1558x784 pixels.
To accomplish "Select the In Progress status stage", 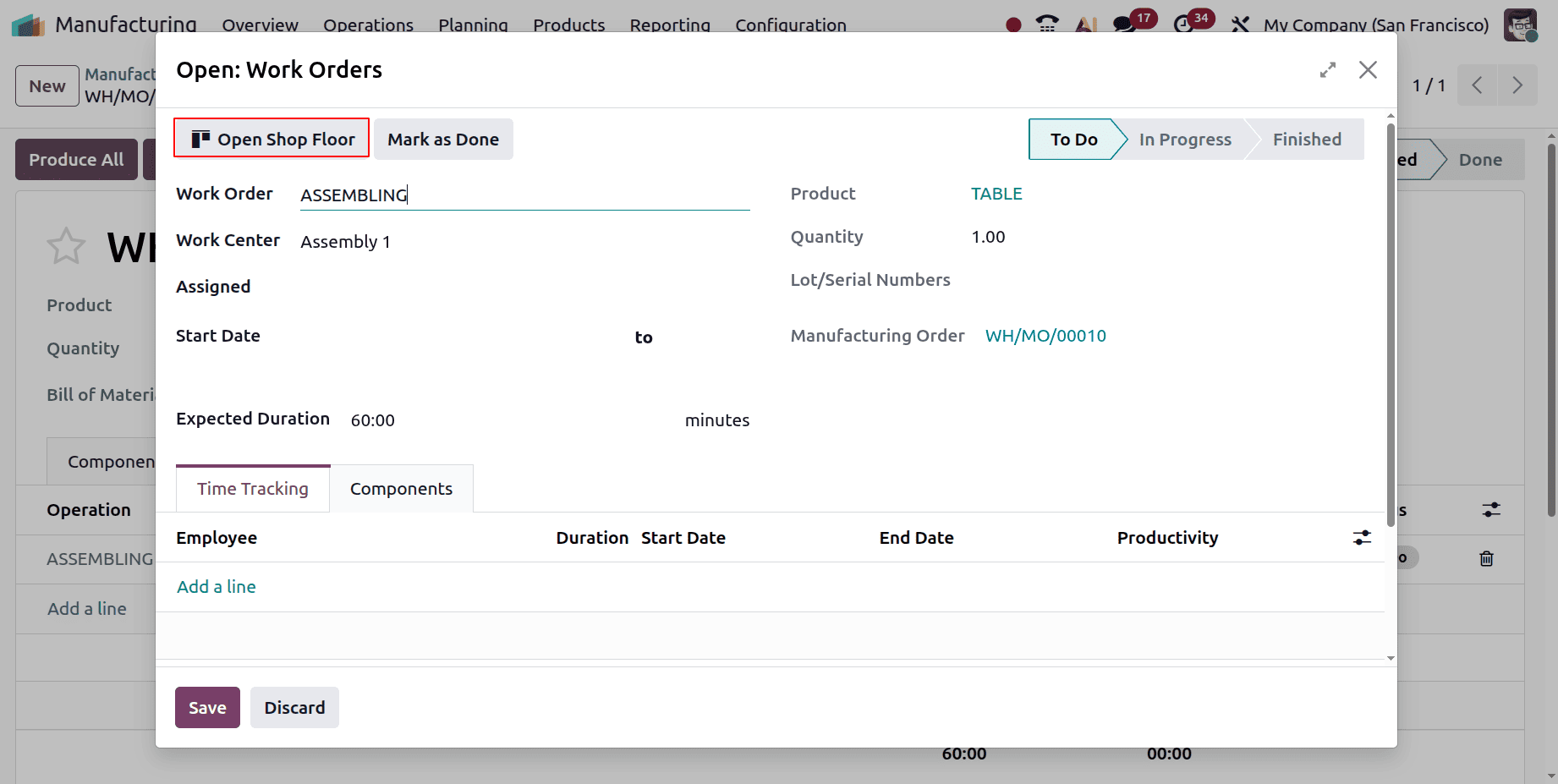I will coord(1185,140).
